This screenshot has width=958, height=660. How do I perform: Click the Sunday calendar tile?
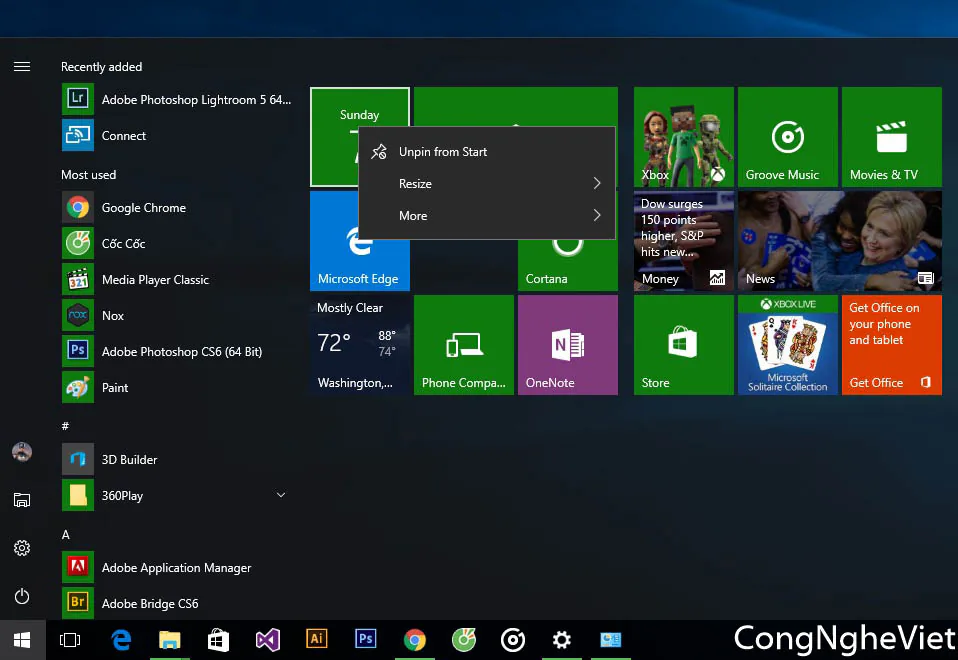tap(334, 137)
